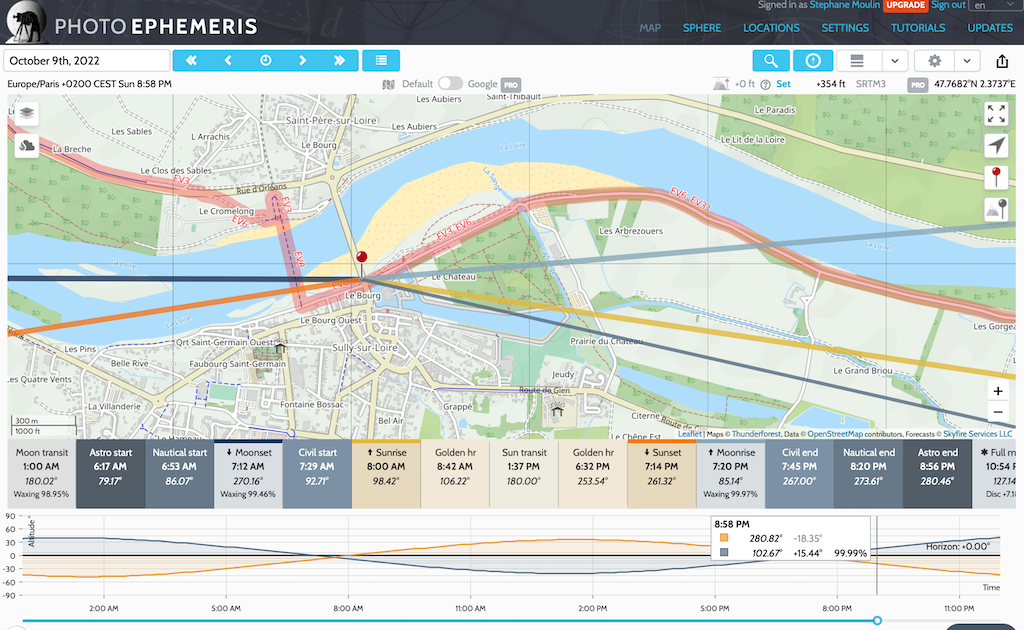Reposition primary red pin tool

click(x=996, y=177)
